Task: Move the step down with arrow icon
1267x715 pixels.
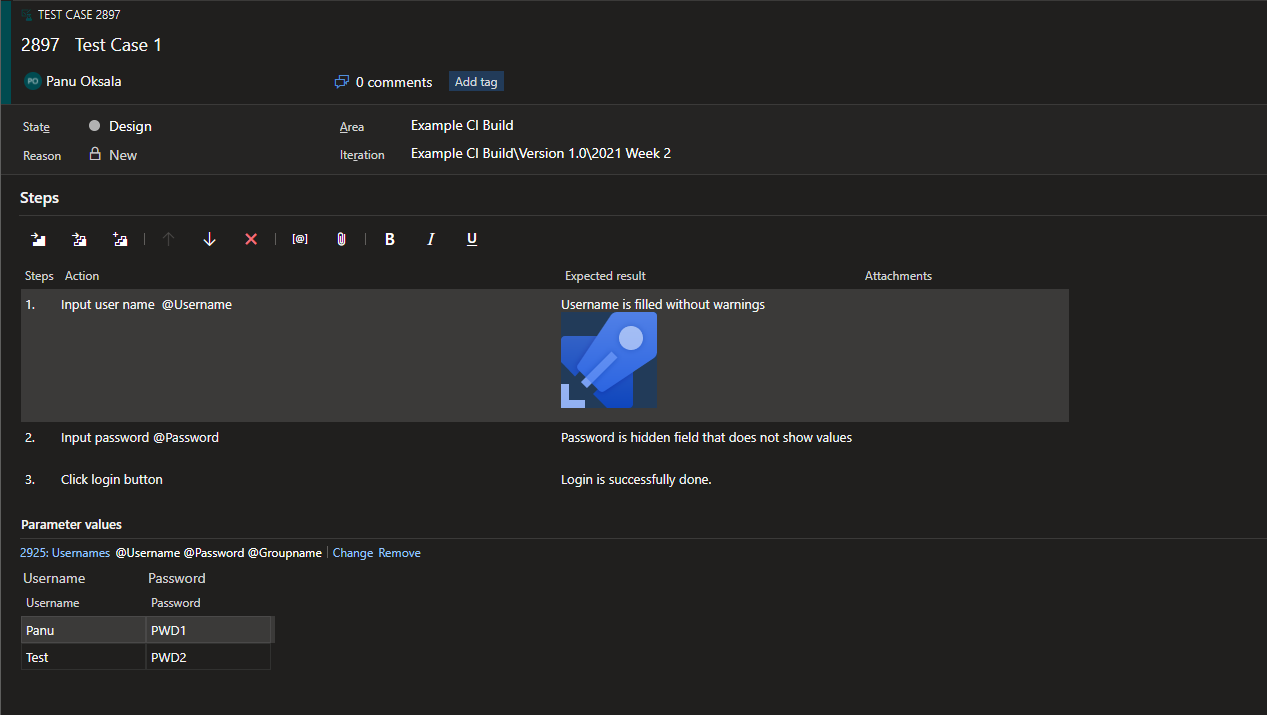Action: click(x=209, y=239)
